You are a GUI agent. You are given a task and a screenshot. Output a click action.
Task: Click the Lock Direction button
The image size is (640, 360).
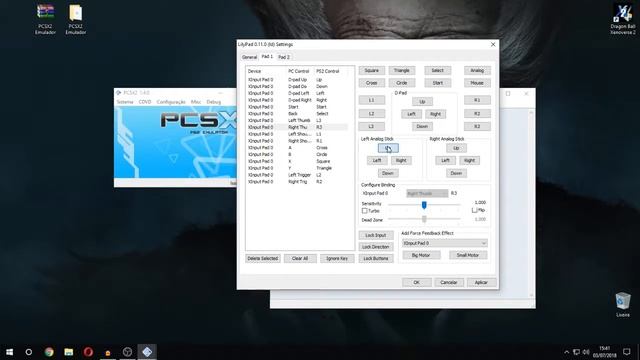tap(376, 247)
